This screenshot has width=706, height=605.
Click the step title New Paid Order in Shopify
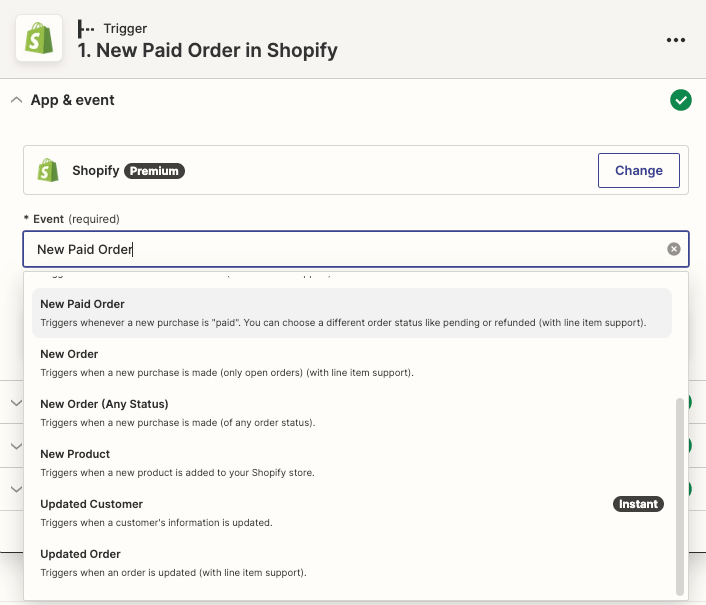pos(208,50)
